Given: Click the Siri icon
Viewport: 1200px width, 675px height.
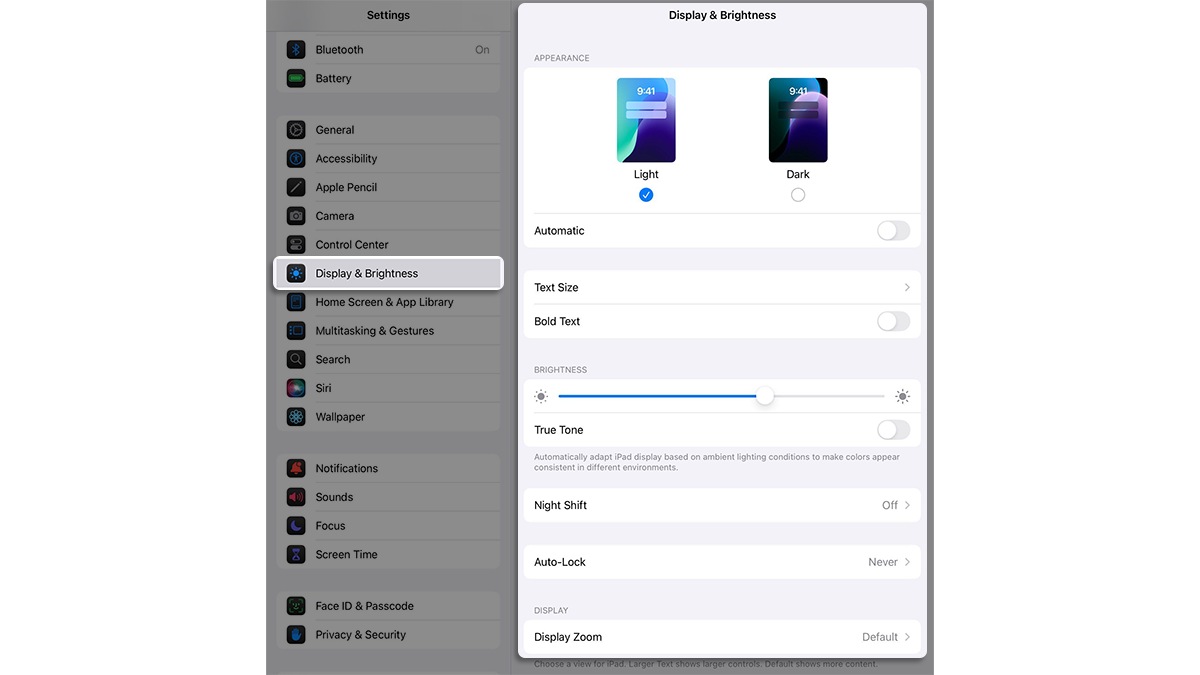Looking at the screenshot, I should tap(296, 388).
